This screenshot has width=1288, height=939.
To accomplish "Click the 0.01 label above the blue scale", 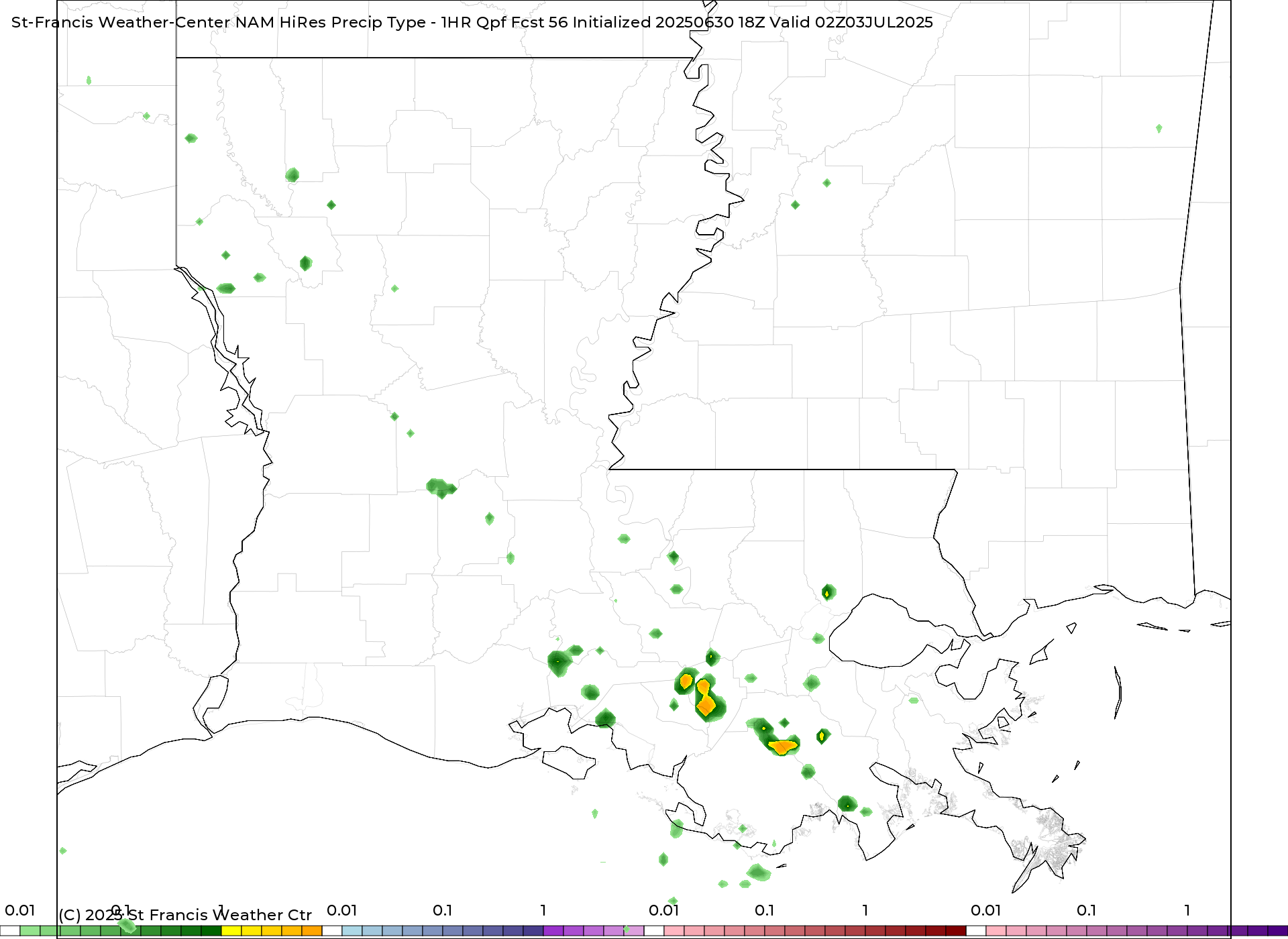I will (341, 910).
